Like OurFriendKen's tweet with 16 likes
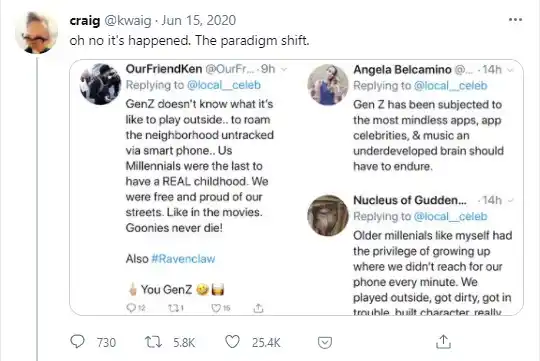 pos(216,308)
